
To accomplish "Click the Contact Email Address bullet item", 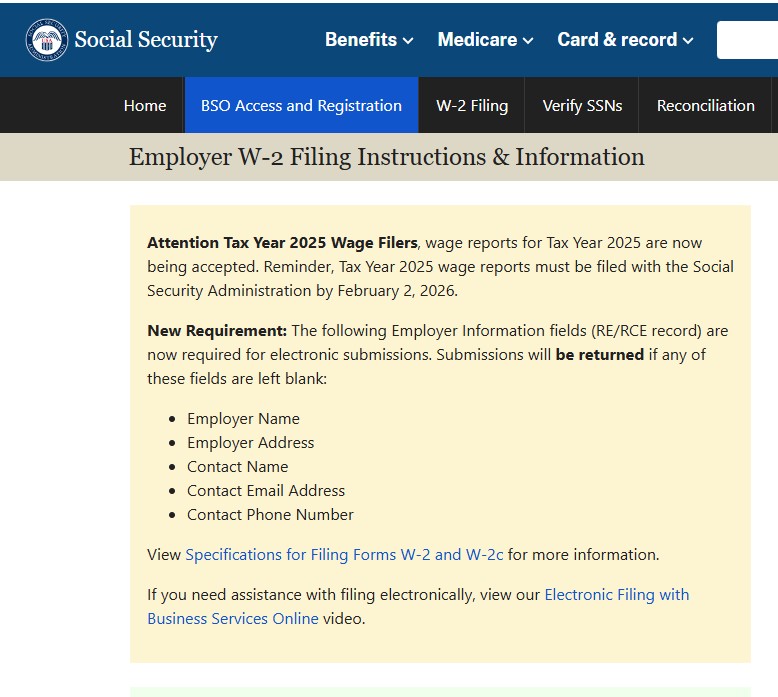I will 266,490.
